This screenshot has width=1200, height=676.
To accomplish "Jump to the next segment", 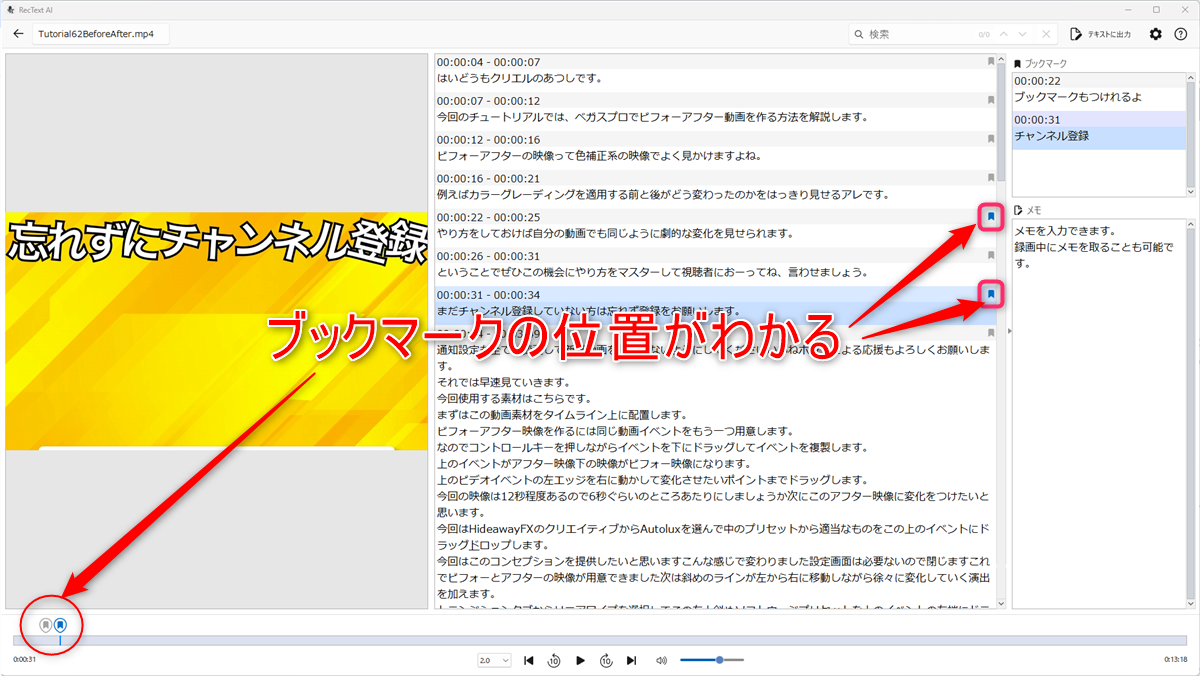I will pos(631,661).
